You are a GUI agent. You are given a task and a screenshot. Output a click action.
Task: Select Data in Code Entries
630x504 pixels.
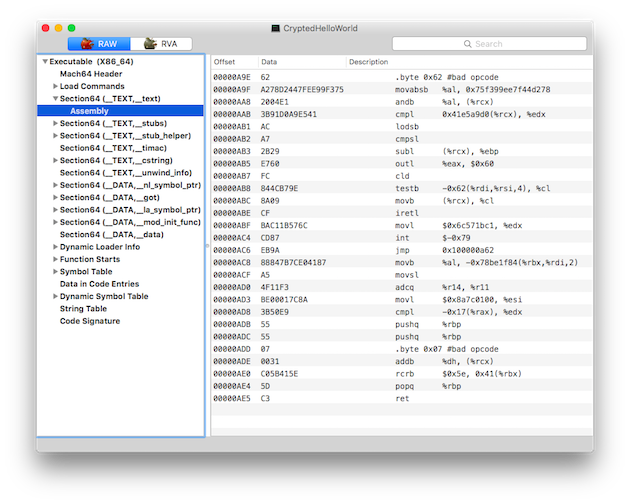coord(99,284)
